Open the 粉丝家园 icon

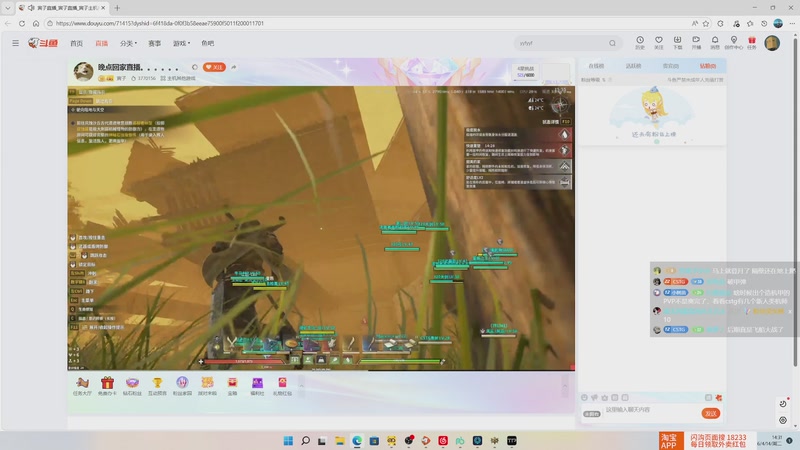click(182, 386)
